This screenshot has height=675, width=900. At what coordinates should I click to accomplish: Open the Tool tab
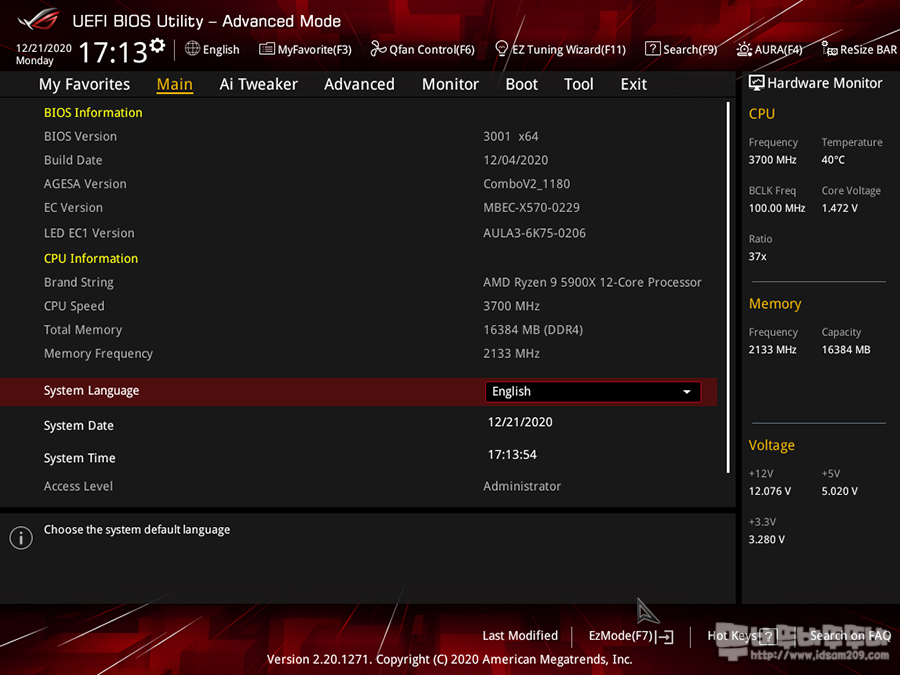[x=579, y=84]
